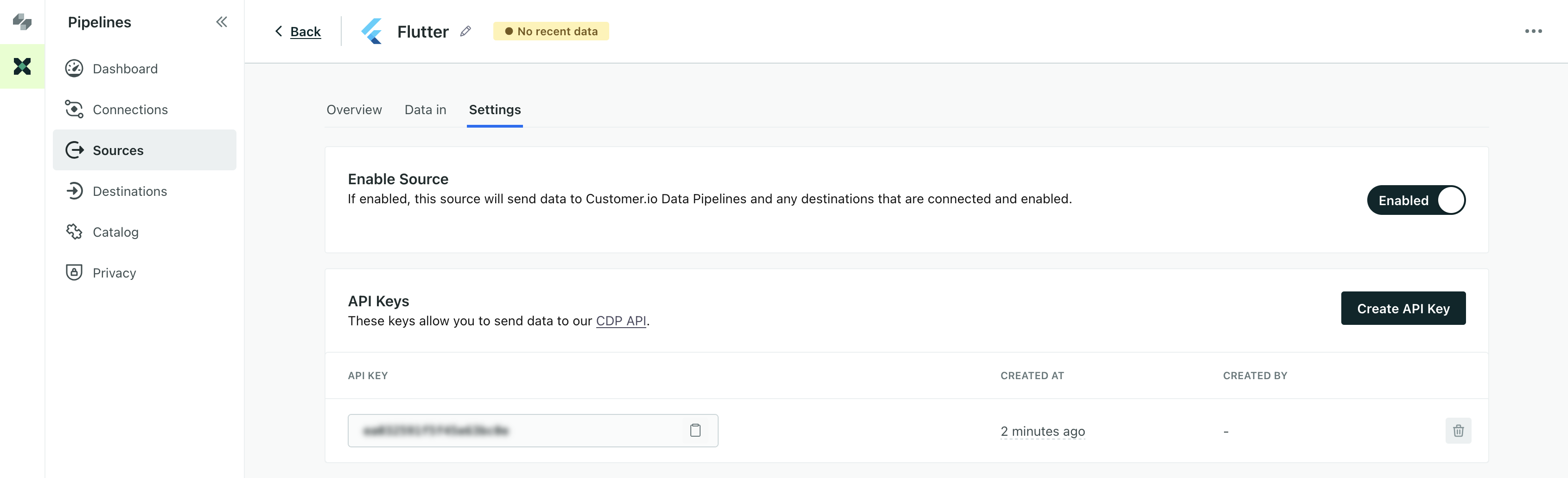Click the API Keys section heading
The width and height of the screenshot is (1568, 478).
(x=378, y=301)
